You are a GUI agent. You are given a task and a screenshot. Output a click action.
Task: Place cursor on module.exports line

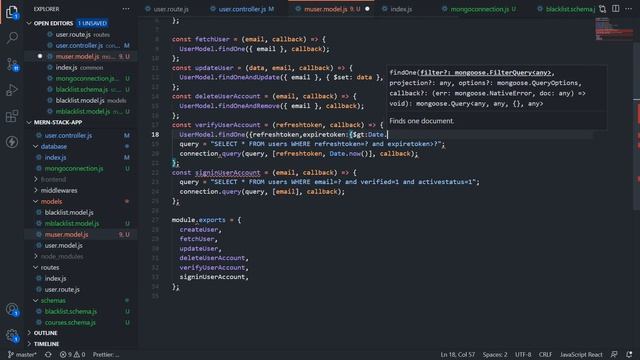pyautogui.click(x=206, y=220)
